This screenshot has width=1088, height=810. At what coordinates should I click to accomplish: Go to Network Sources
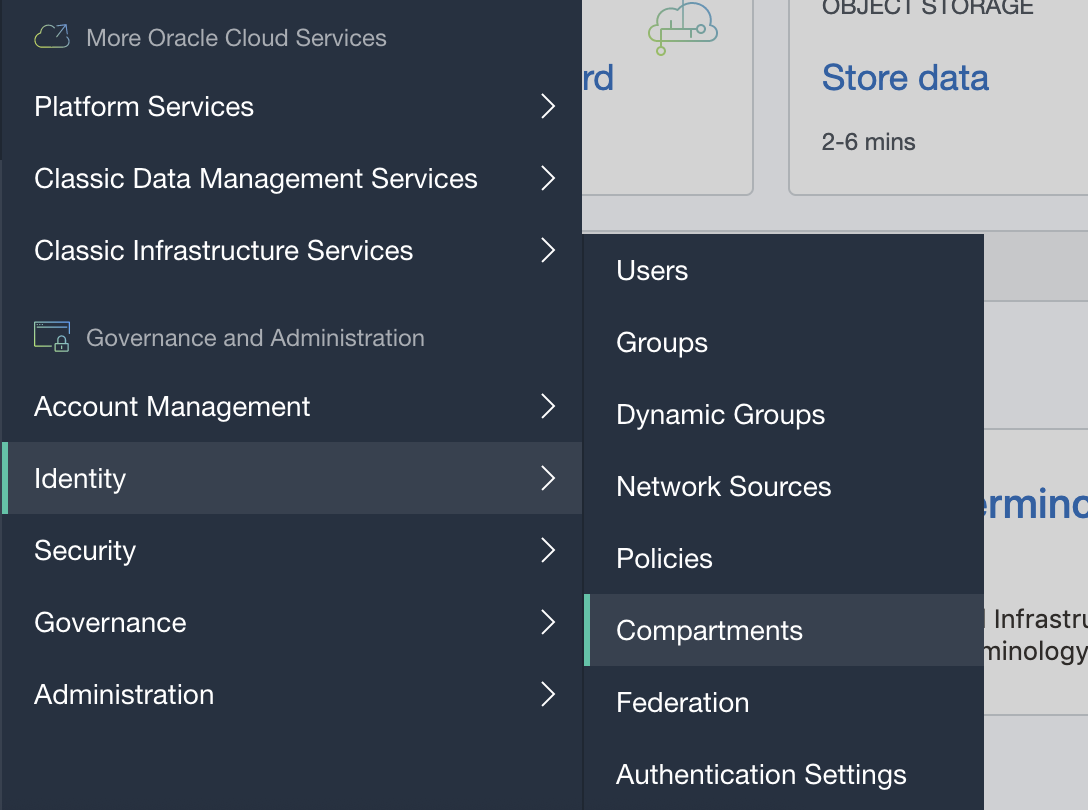pos(723,486)
